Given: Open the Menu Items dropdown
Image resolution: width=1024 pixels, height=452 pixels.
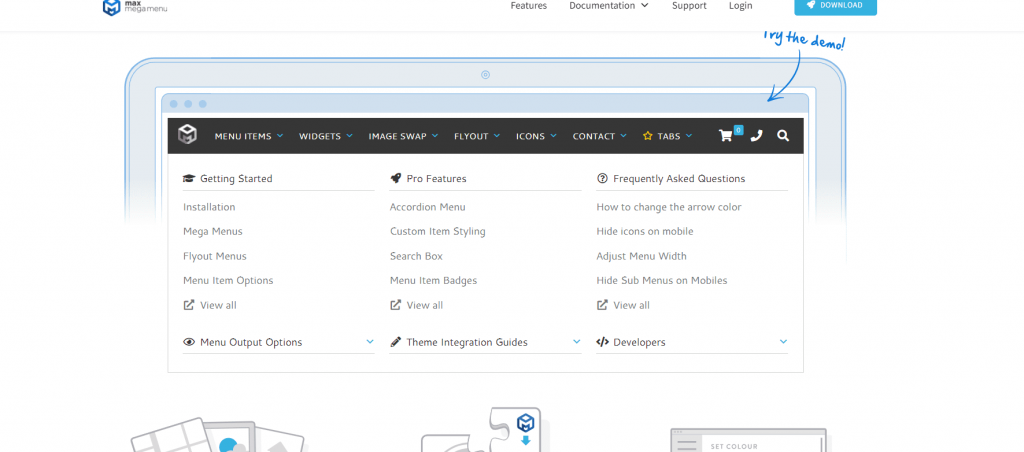Looking at the screenshot, I should pos(248,136).
